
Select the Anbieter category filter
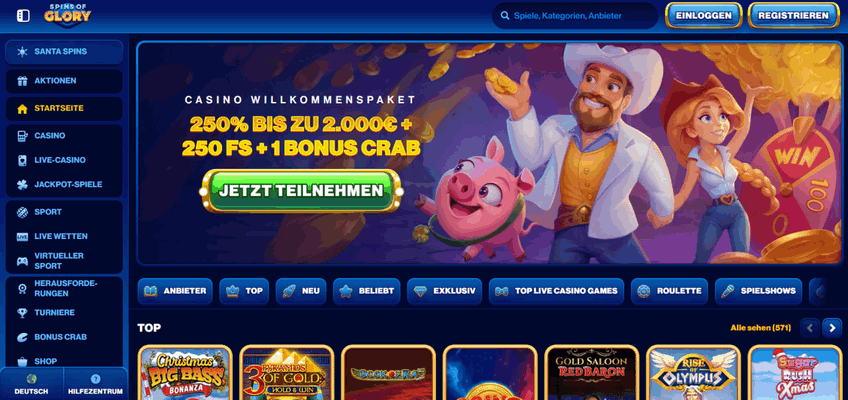[x=175, y=291]
